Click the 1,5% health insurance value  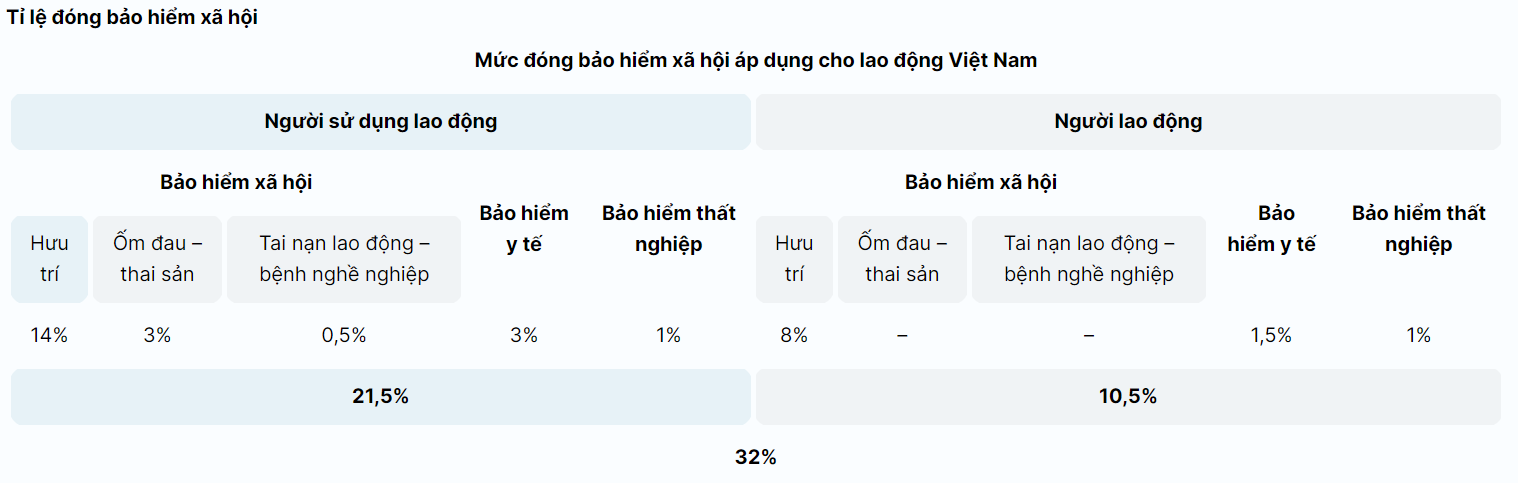click(1271, 336)
